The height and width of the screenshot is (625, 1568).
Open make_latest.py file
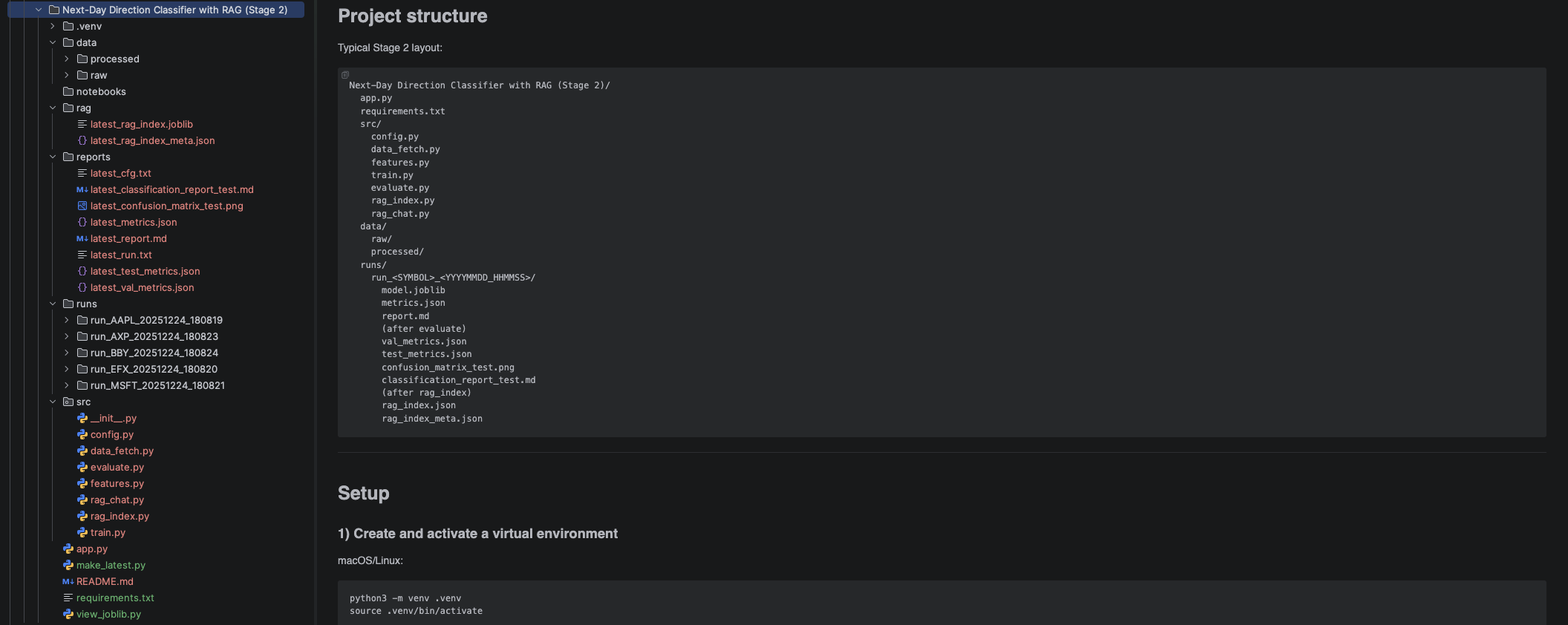pyautogui.click(x=111, y=566)
